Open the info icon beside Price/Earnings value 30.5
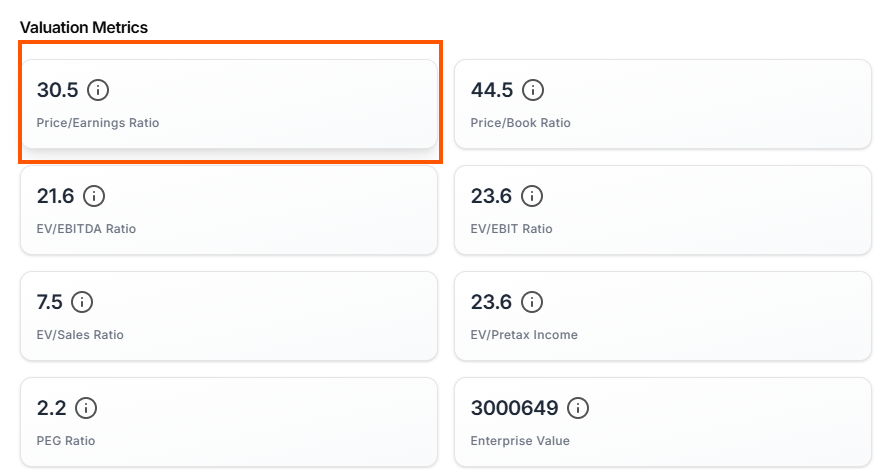 pos(98,90)
